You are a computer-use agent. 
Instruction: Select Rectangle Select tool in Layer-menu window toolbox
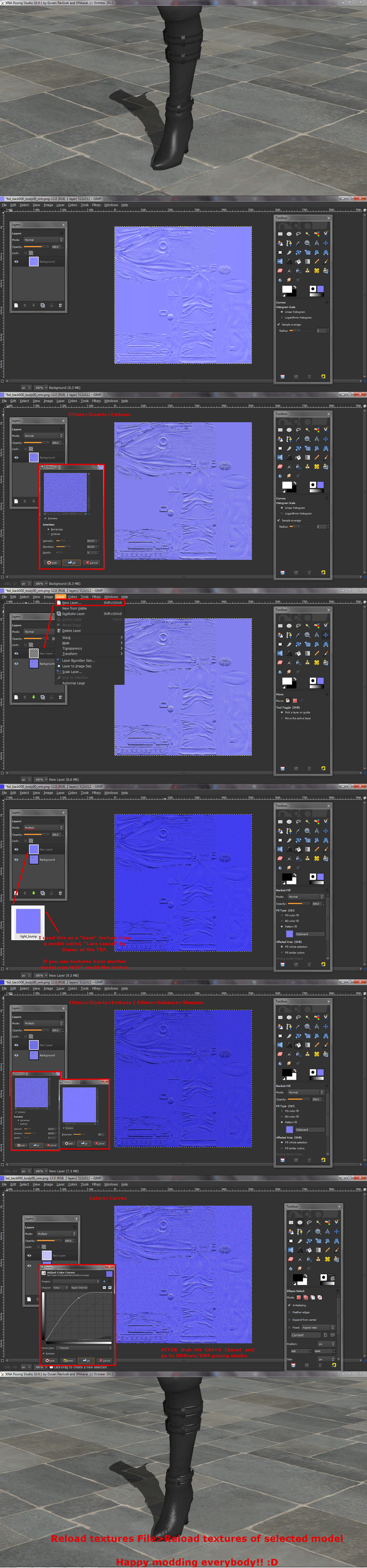click(281, 626)
